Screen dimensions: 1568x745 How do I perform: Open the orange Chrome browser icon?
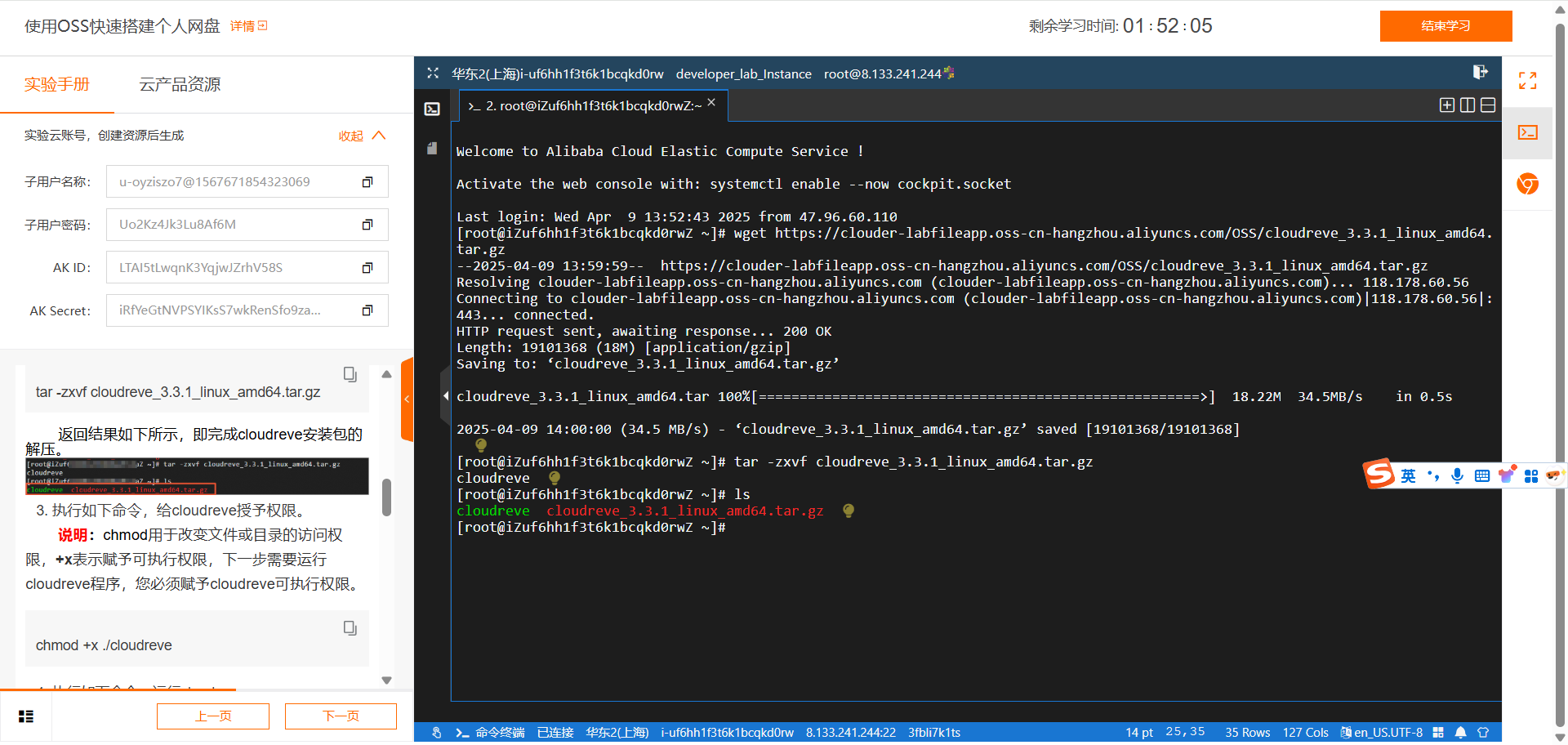(x=1527, y=184)
